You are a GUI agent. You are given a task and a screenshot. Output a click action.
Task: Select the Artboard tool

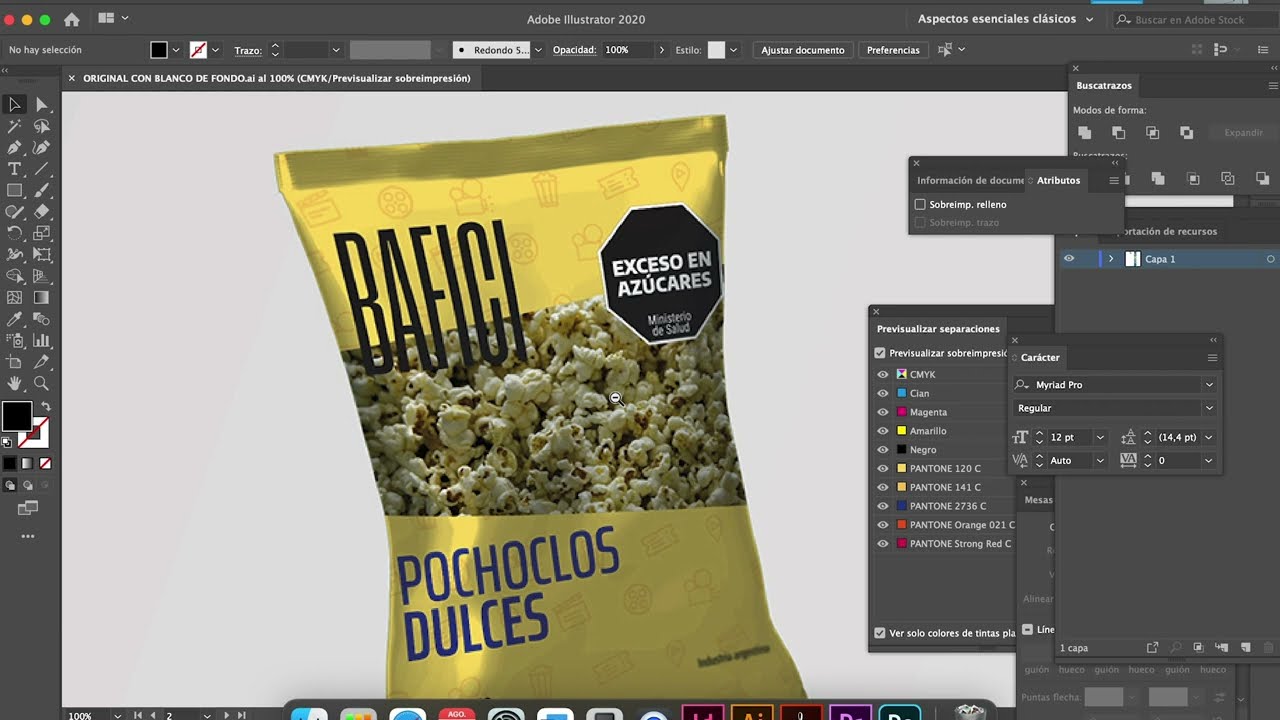click(x=15, y=362)
